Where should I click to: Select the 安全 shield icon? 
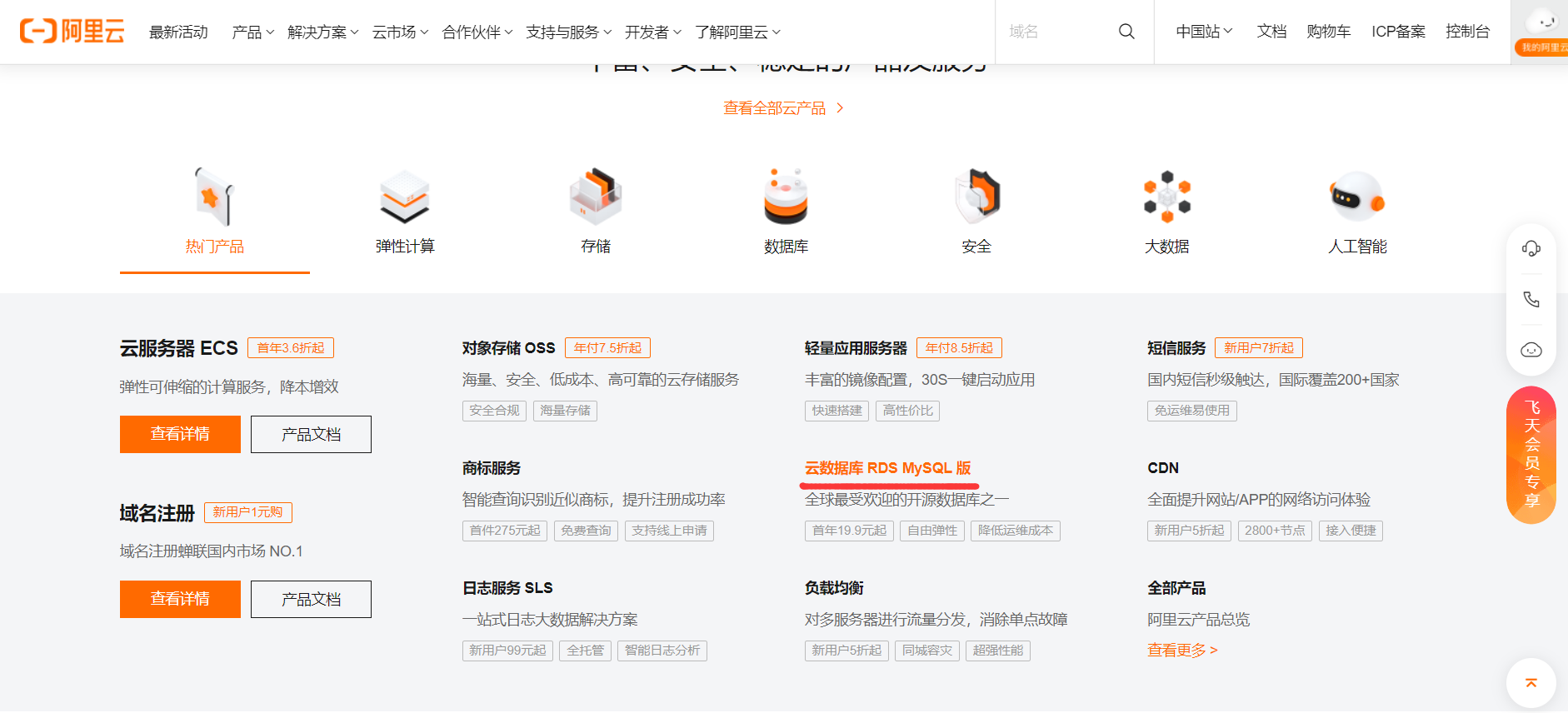coord(976,197)
